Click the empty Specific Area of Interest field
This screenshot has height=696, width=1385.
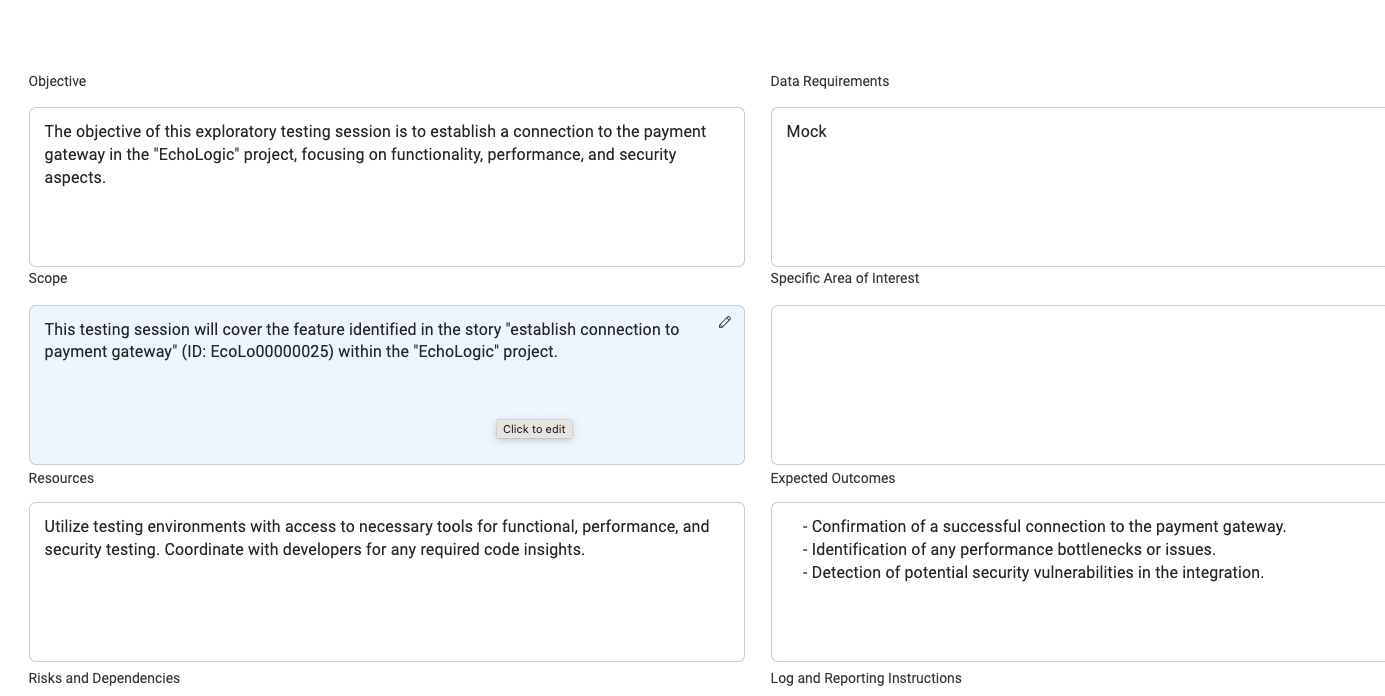coord(1078,385)
